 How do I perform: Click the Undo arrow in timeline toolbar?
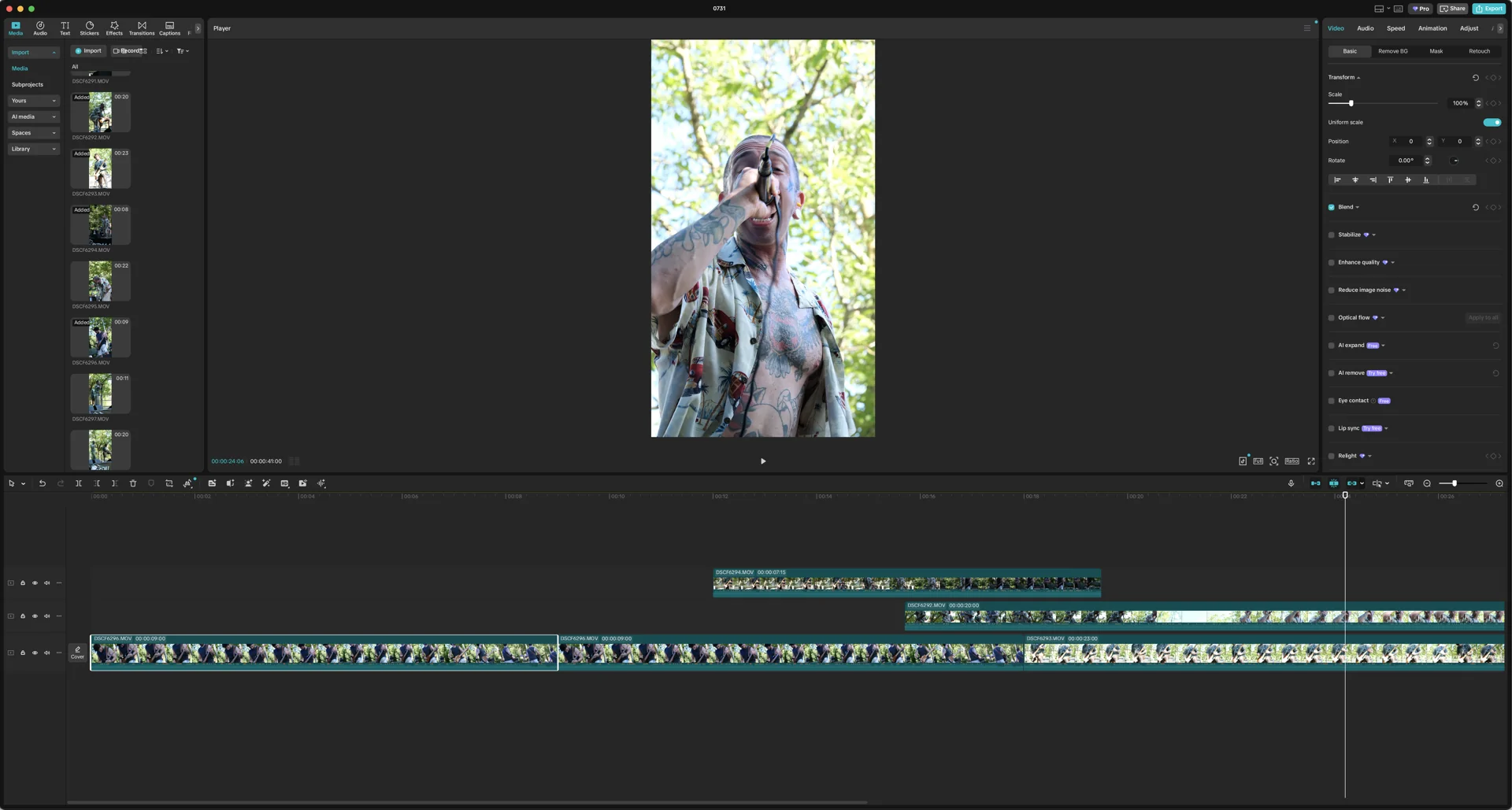point(43,483)
